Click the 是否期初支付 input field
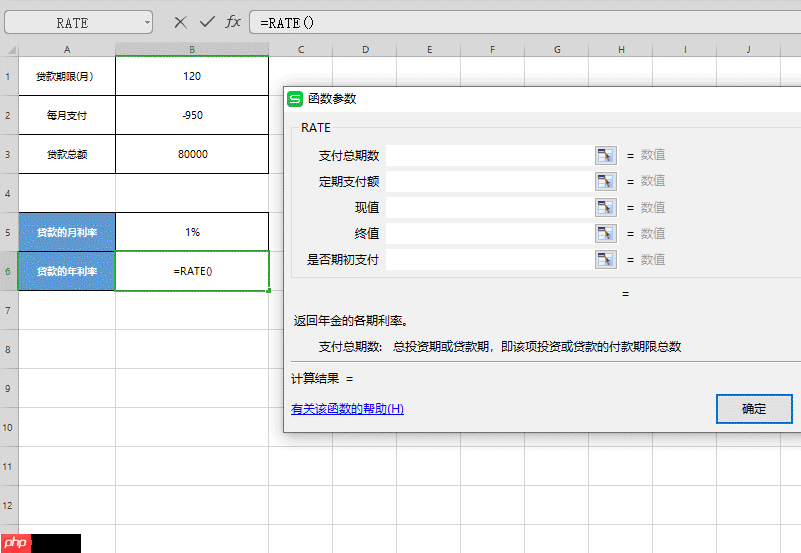801x553 pixels. click(490, 259)
